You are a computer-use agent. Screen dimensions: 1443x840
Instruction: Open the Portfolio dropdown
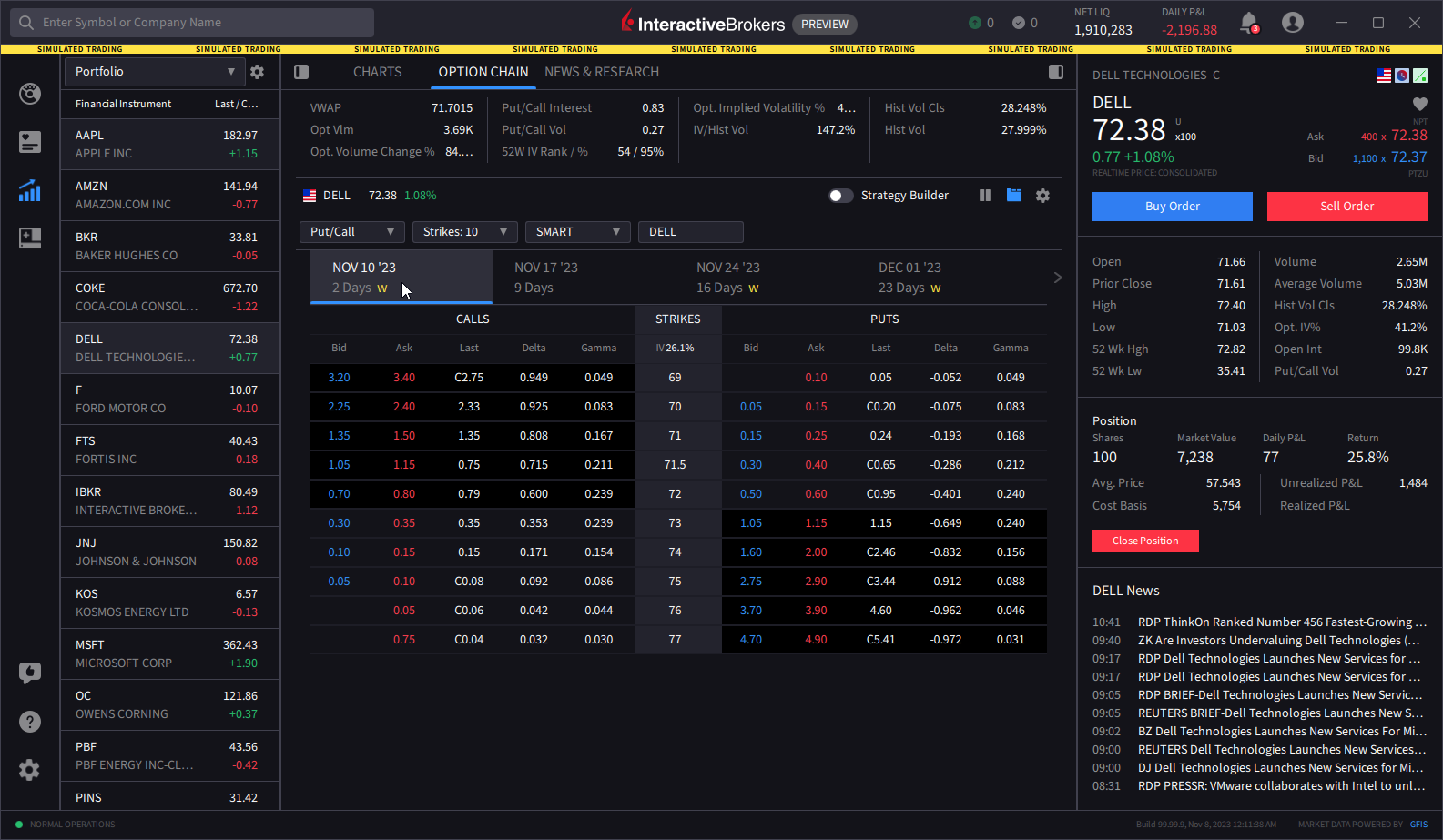[x=155, y=72]
